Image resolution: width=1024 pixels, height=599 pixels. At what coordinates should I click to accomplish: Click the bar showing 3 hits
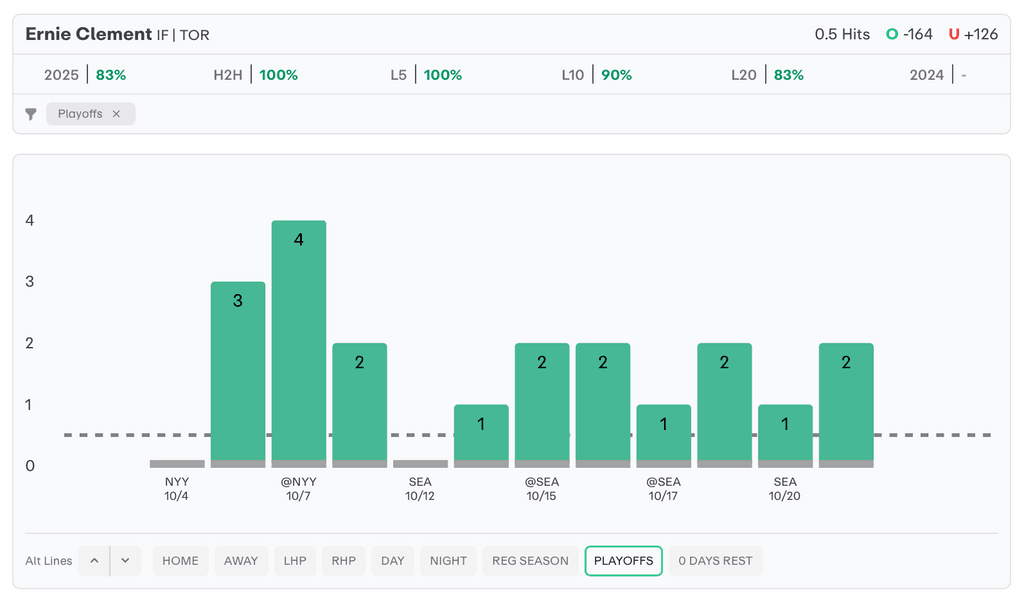point(238,370)
